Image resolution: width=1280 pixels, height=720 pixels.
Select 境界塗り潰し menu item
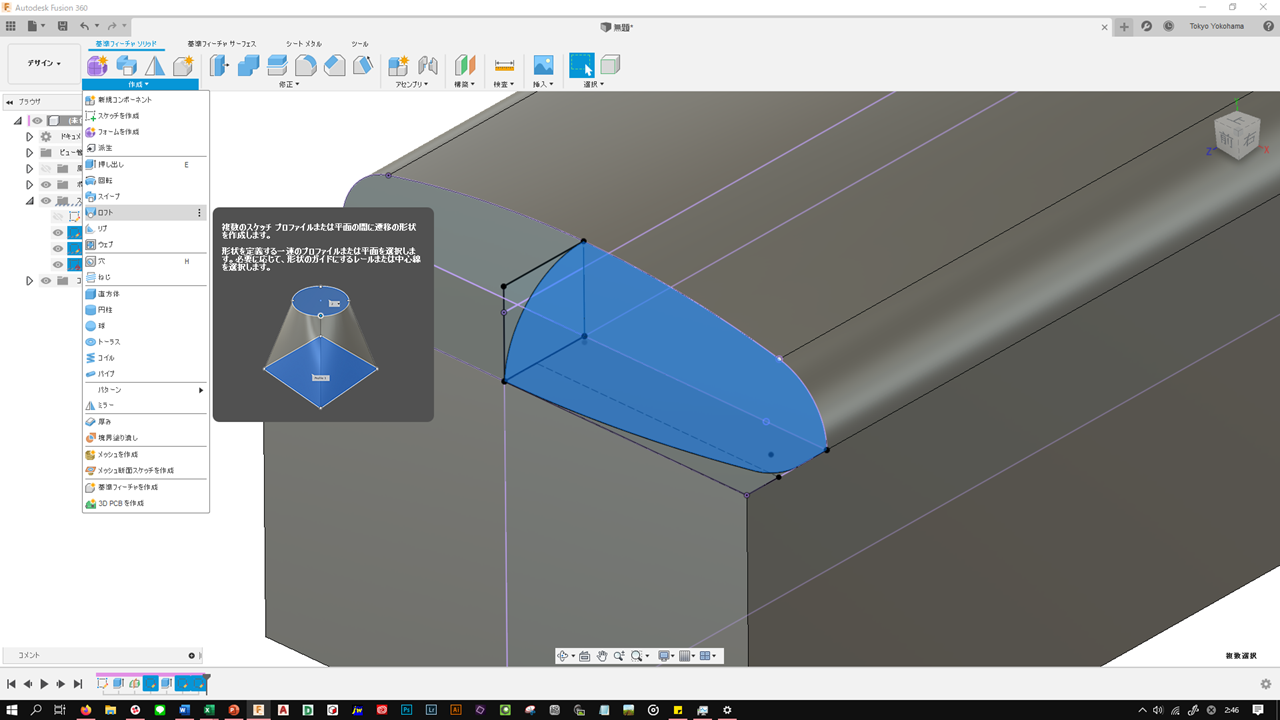pyautogui.click(x=146, y=438)
